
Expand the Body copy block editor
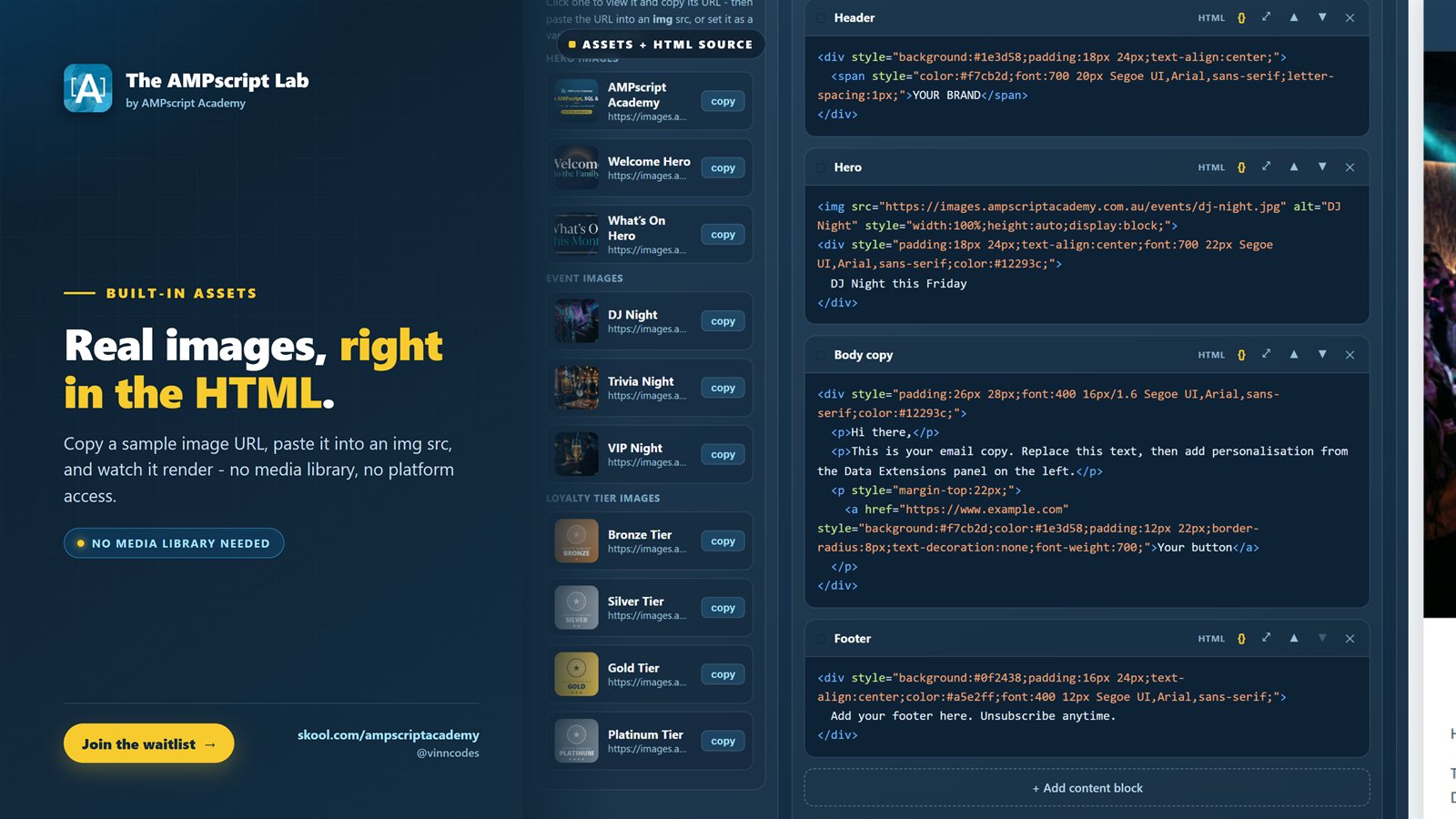(1266, 354)
